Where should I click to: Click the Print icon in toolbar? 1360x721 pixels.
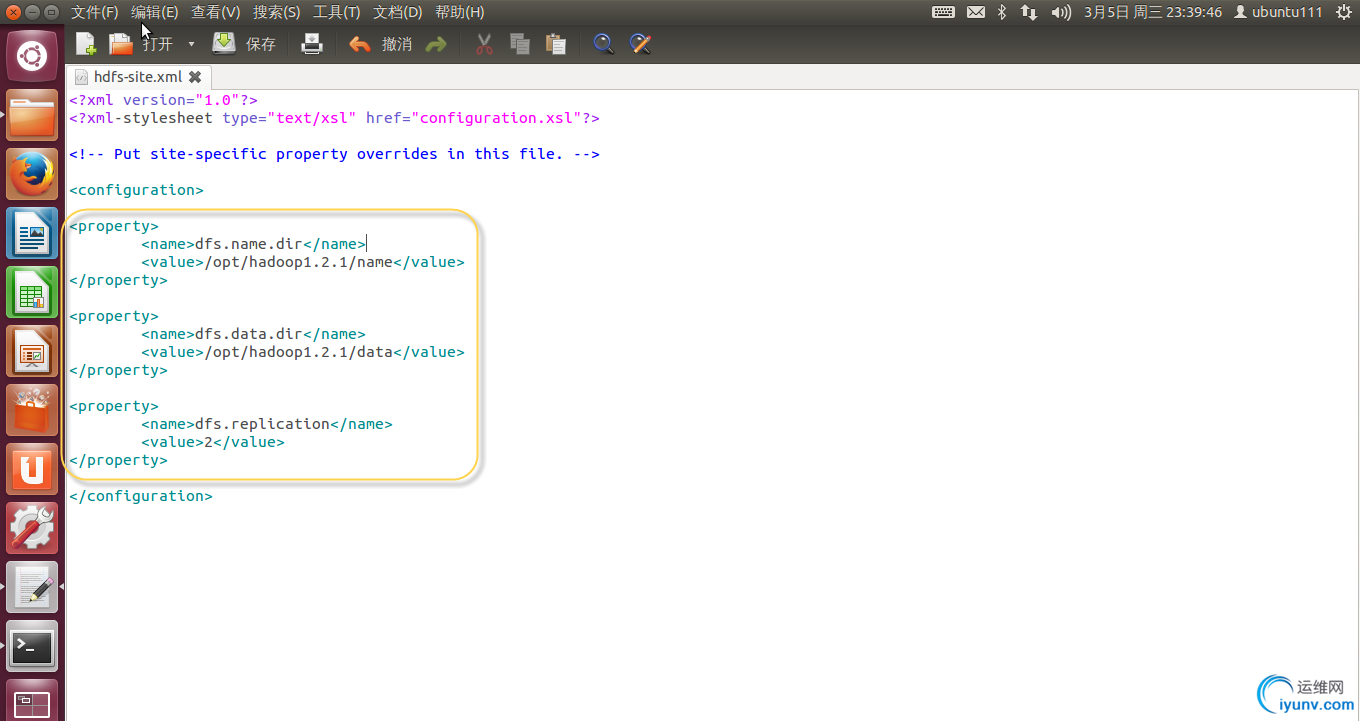[313, 44]
